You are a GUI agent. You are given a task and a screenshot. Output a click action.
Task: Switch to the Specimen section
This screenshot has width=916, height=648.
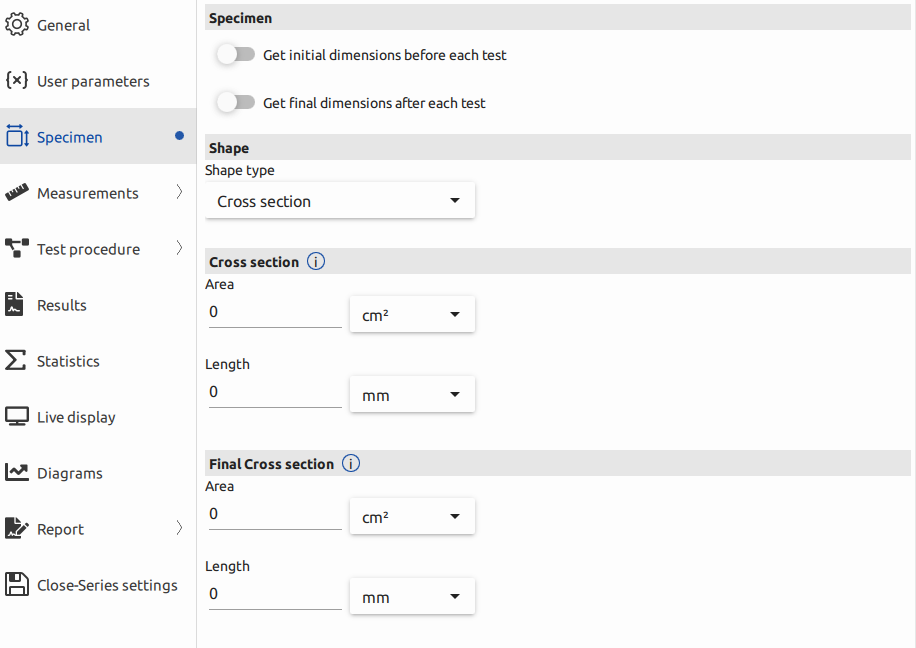click(70, 137)
